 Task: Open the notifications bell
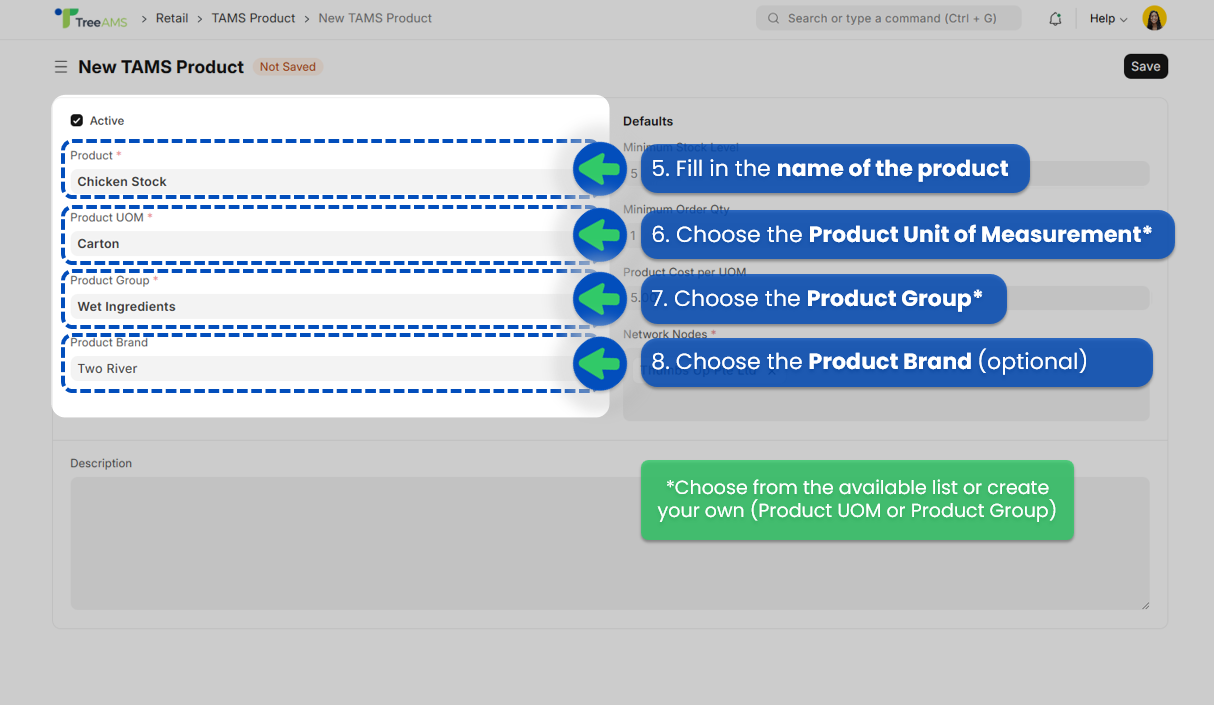pos(1055,18)
